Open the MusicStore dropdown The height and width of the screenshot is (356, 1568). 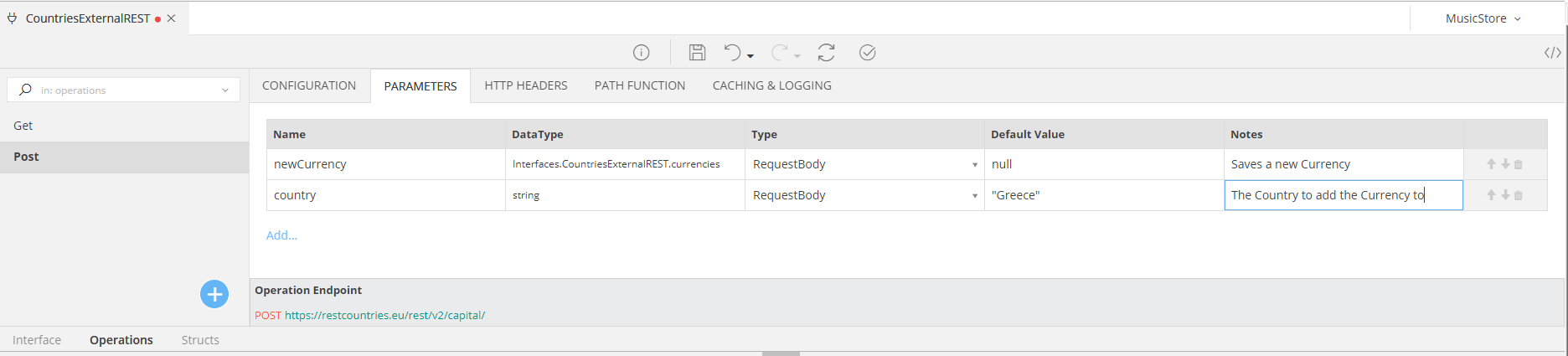coord(1483,18)
